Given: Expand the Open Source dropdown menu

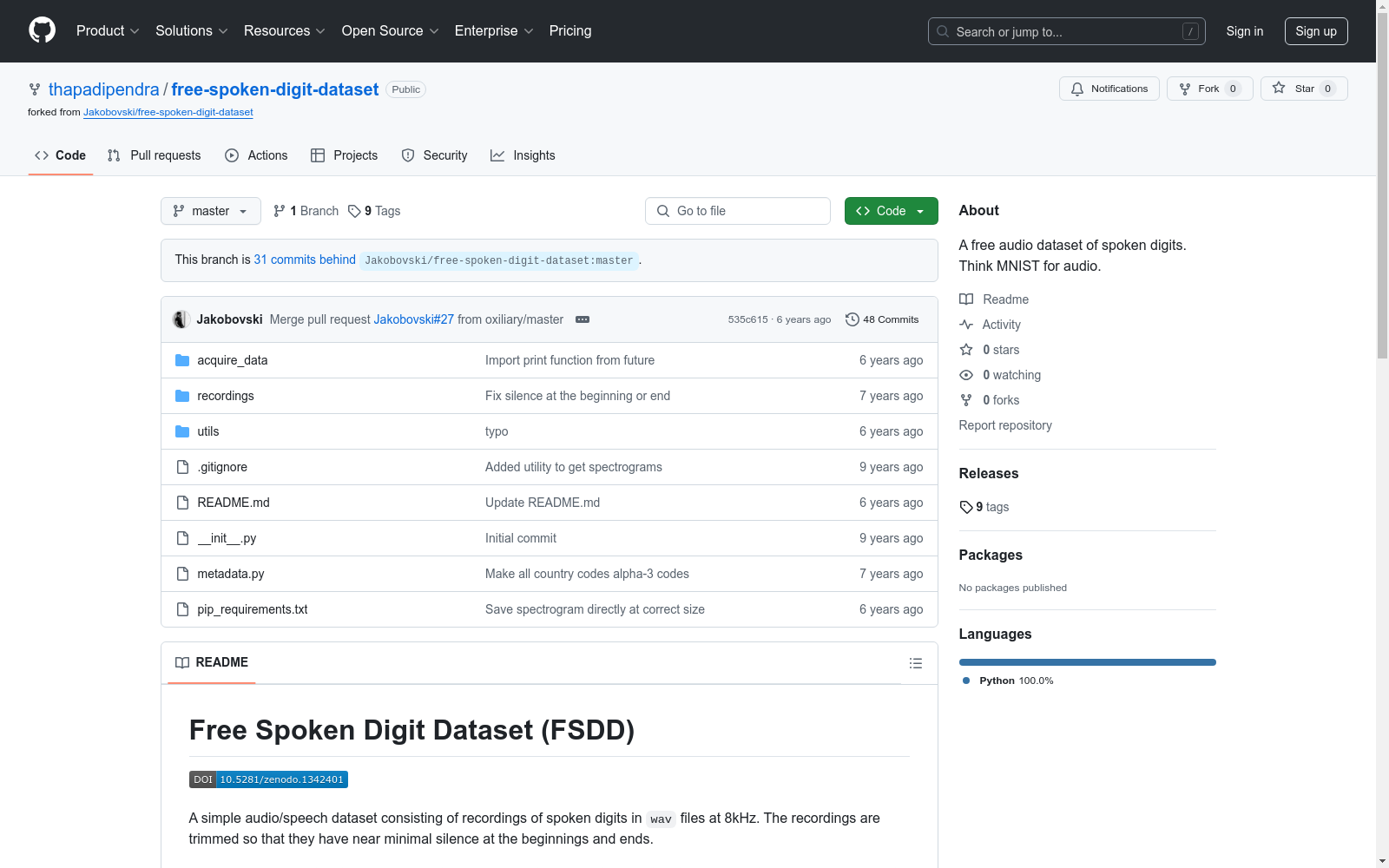Looking at the screenshot, I should click(x=391, y=31).
